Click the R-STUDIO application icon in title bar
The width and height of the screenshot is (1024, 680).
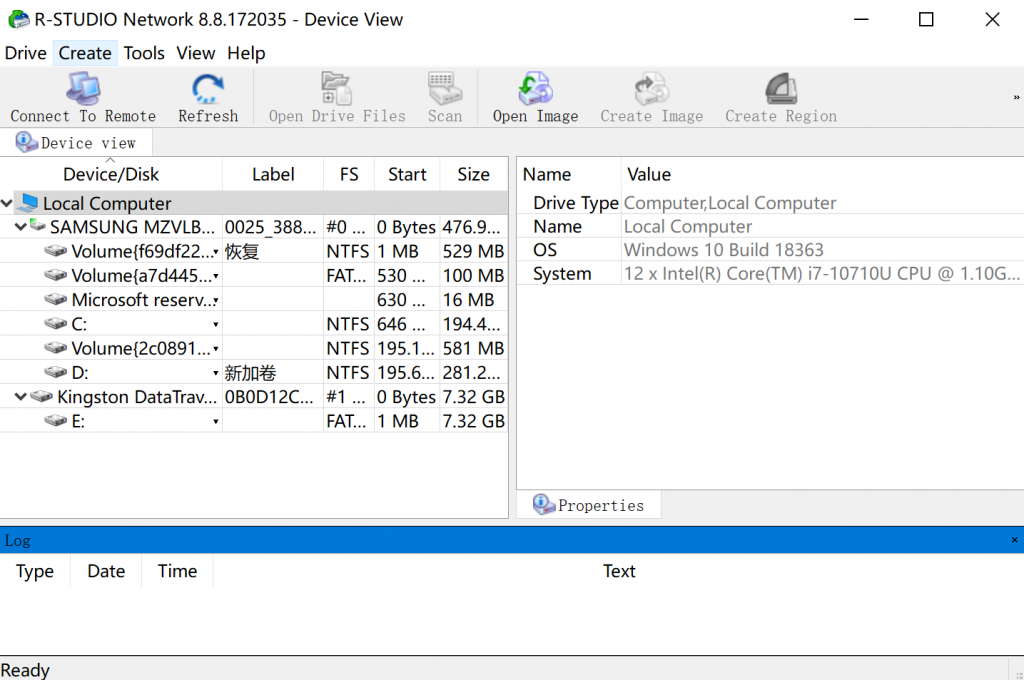[18, 19]
